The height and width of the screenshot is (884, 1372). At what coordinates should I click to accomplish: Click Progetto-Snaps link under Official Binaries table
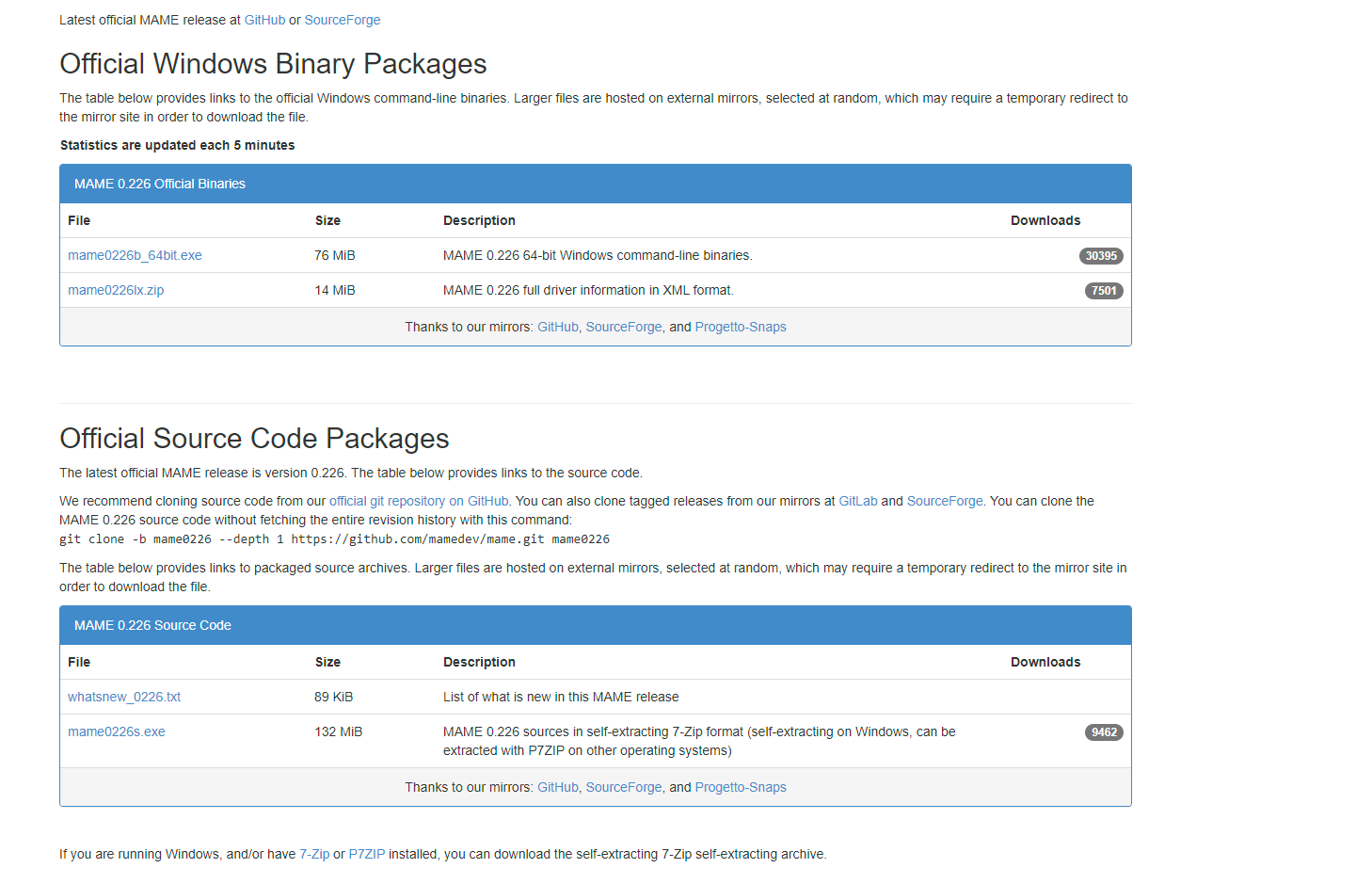pos(741,327)
